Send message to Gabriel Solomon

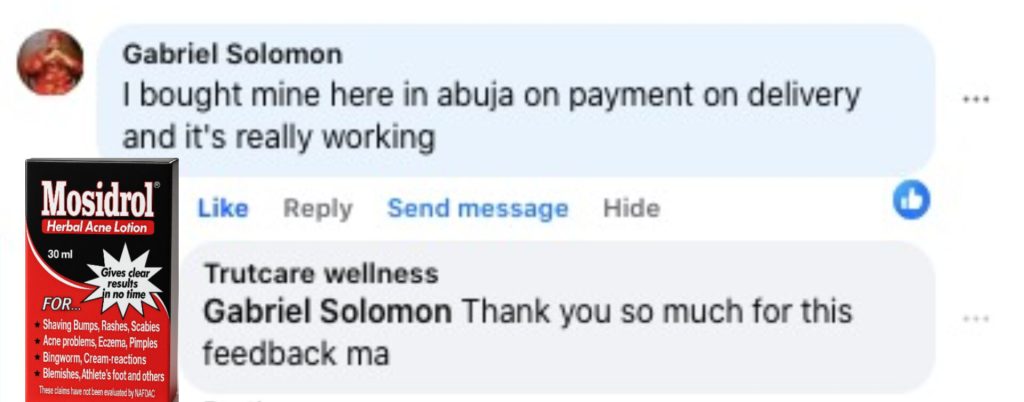pyautogui.click(x=477, y=209)
